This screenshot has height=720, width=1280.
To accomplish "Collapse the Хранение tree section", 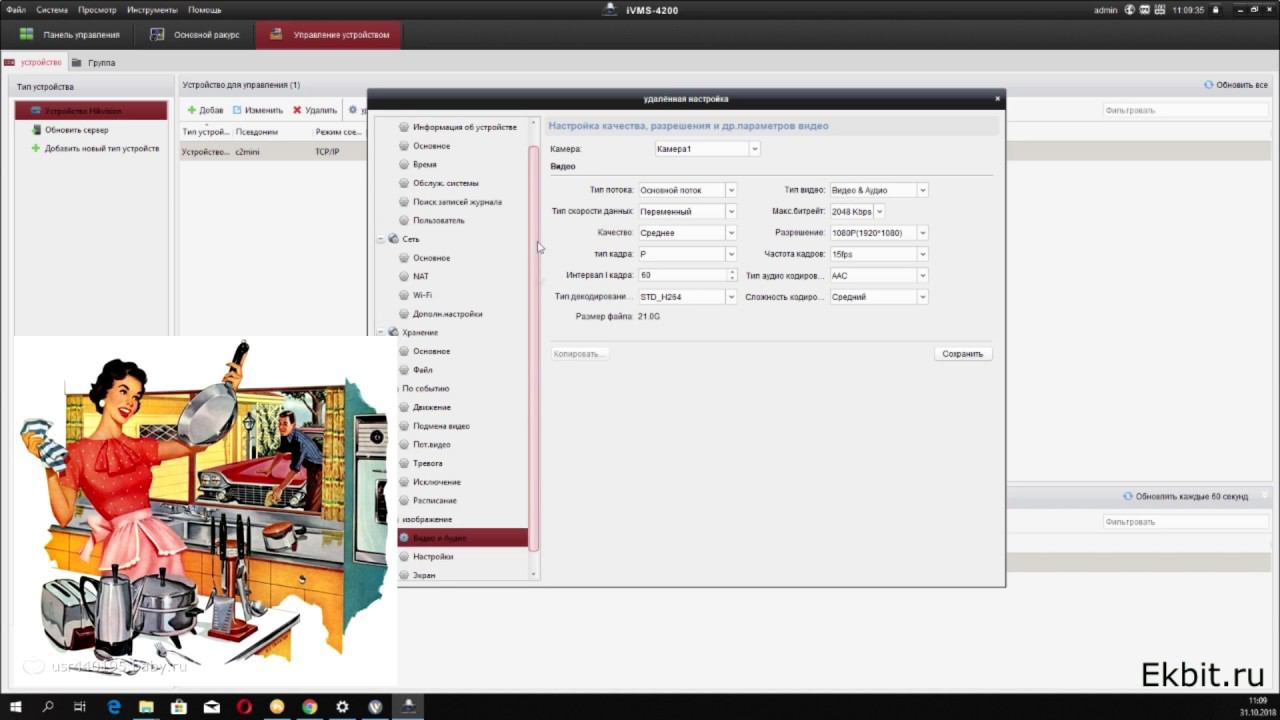I will pyautogui.click(x=380, y=332).
